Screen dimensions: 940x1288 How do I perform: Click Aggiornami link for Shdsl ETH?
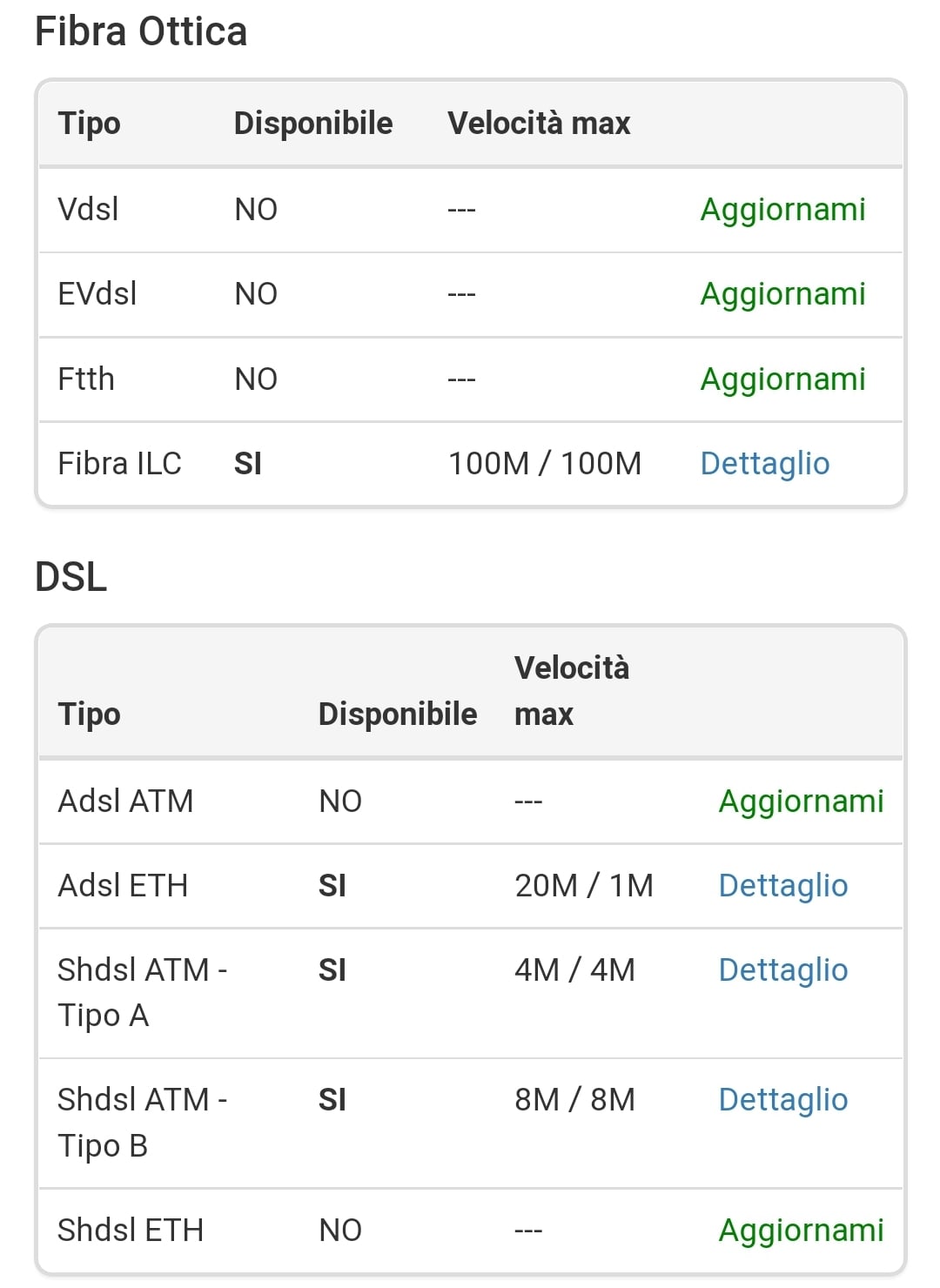(801, 1231)
